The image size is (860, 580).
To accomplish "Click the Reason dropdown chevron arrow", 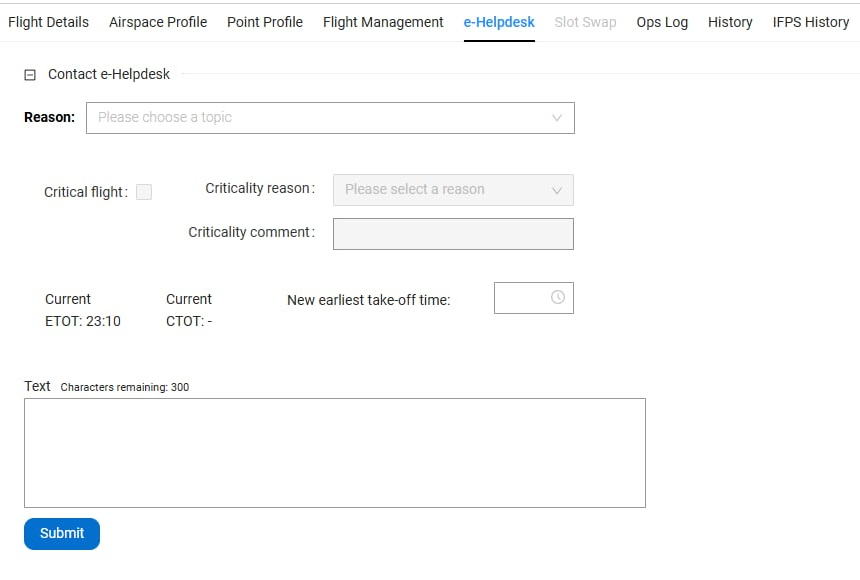I will click(x=557, y=118).
